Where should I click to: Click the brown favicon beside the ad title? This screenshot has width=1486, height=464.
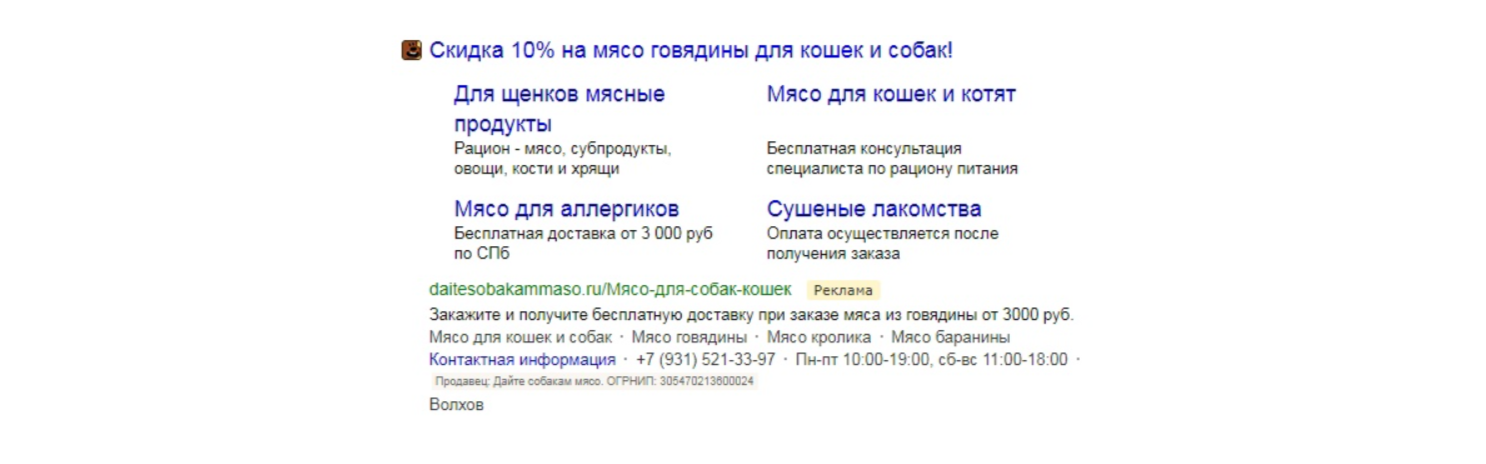pyautogui.click(x=411, y=50)
